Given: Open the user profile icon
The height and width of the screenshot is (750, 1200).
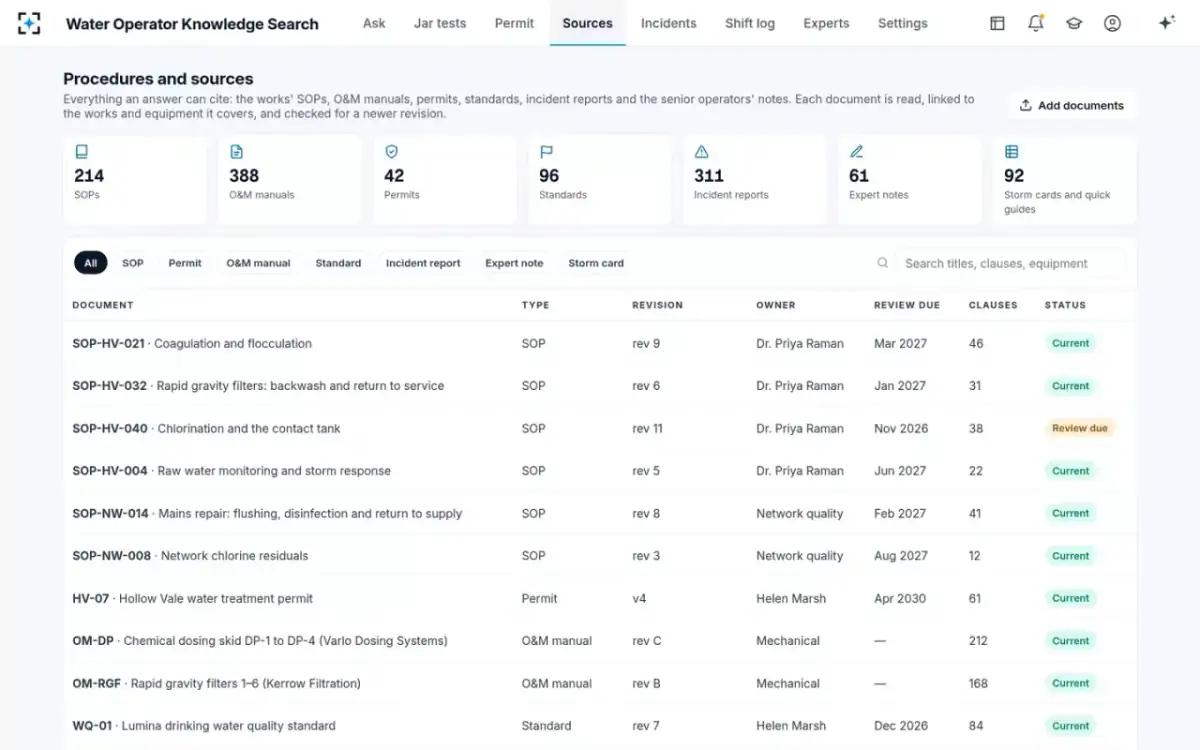Looking at the screenshot, I should pos(1112,23).
